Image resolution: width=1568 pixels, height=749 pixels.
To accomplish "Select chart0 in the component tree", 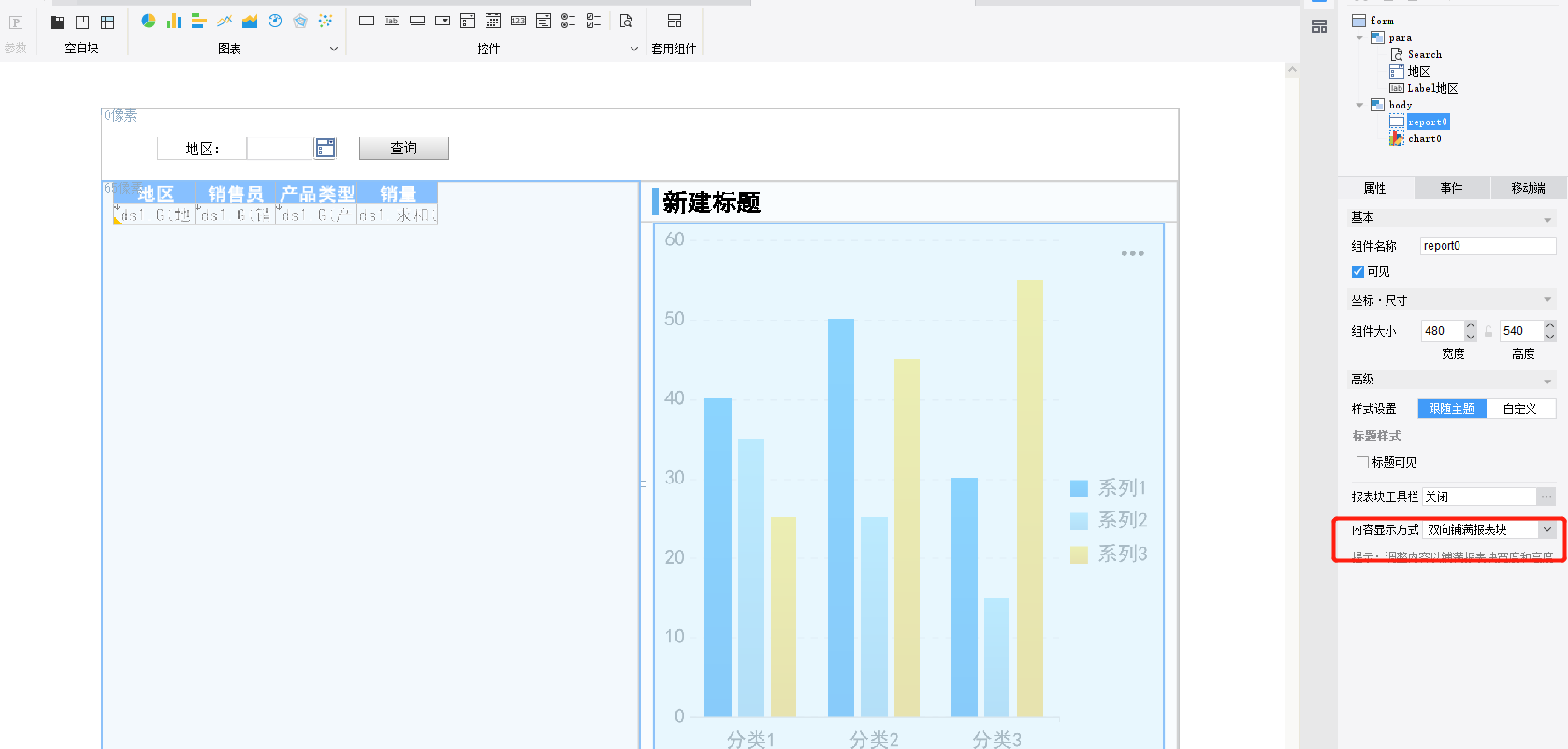I will [1424, 138].
